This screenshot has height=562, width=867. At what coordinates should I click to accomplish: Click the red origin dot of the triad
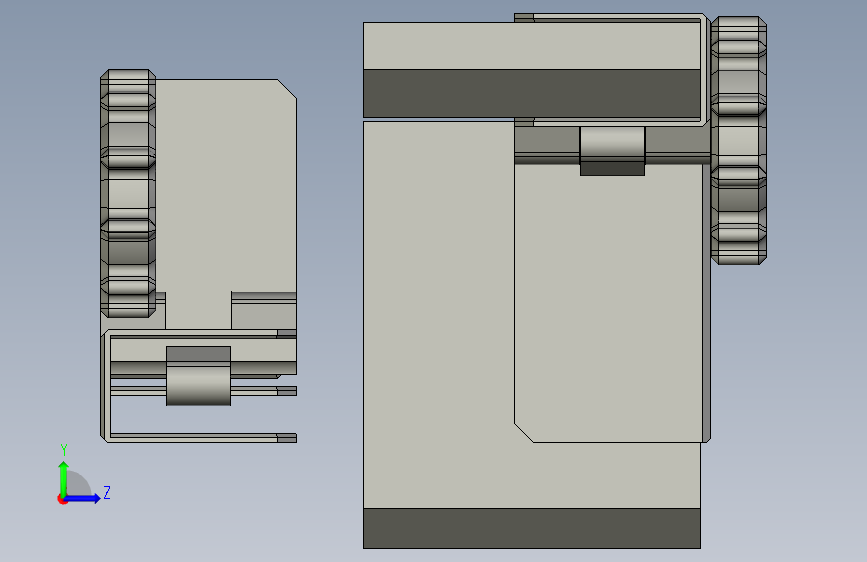pos(62,499)
